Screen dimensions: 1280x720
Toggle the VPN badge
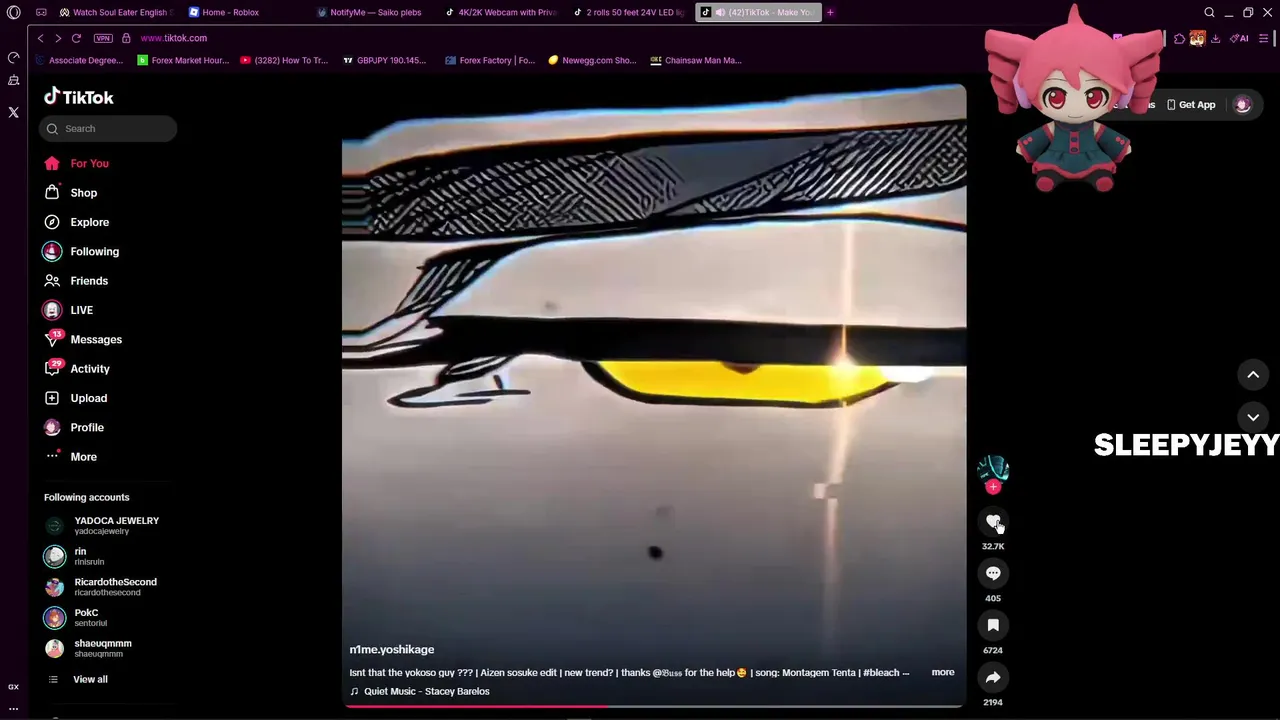103,38
